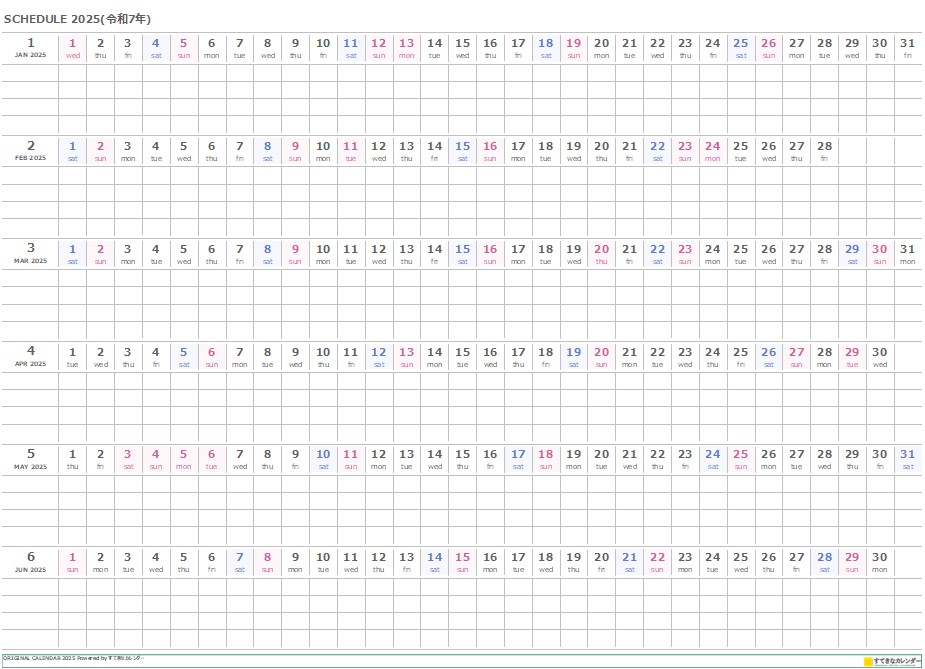Image resolution: width=925 pixels, height=669 pixels.
Task: Select February 28 Friday date cell
Action: pyautogui.click(x=824, y=151)
